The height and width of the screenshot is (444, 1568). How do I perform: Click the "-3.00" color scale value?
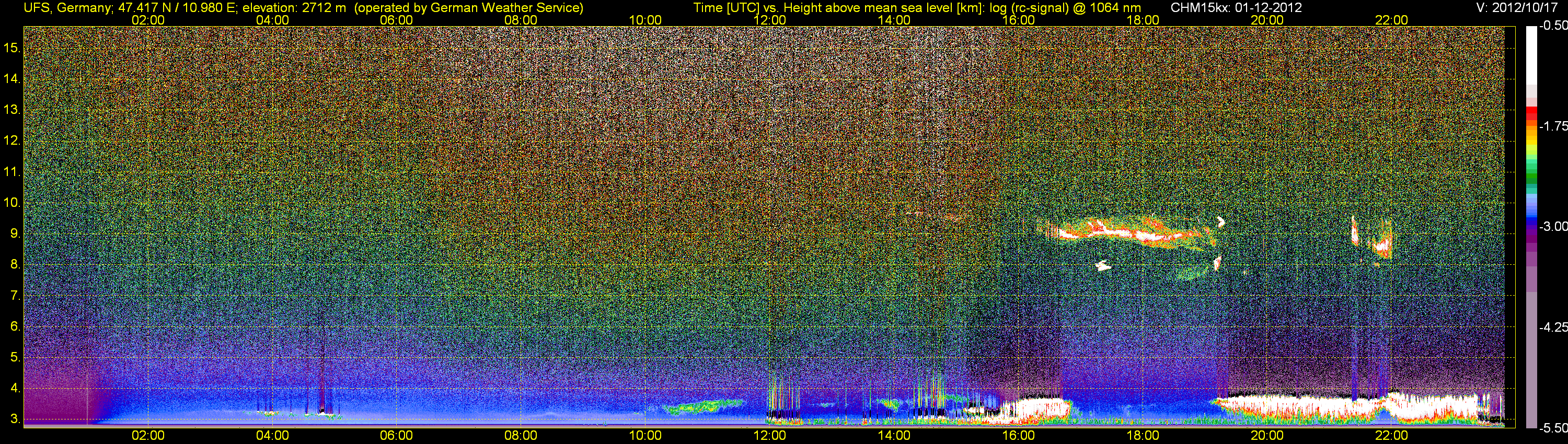pyautogui.click(x=1553, y=226)
